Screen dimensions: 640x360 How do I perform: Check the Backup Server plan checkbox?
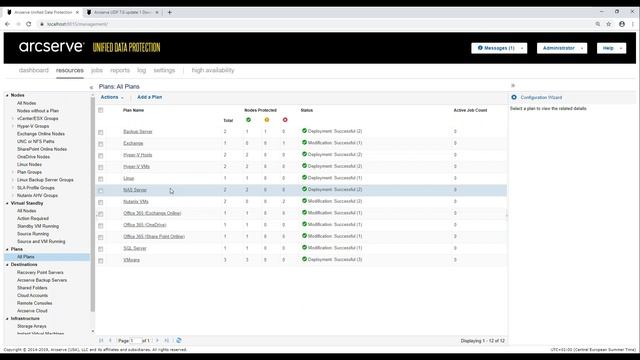[x=101, y=132]
